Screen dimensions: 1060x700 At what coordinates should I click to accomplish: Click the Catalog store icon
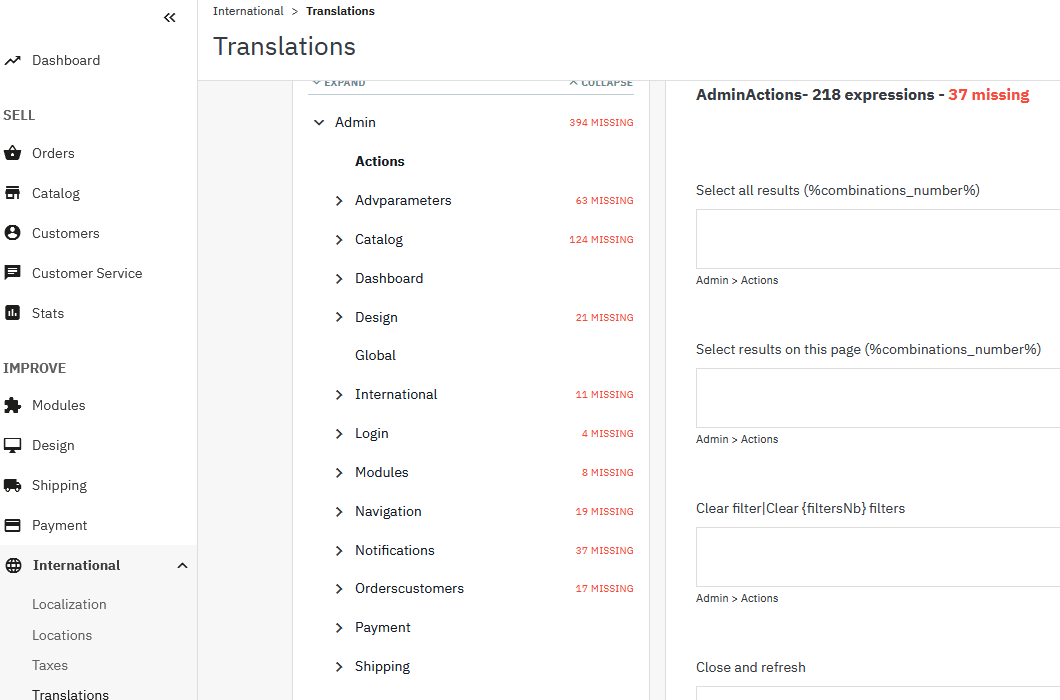tap(12, 193)
